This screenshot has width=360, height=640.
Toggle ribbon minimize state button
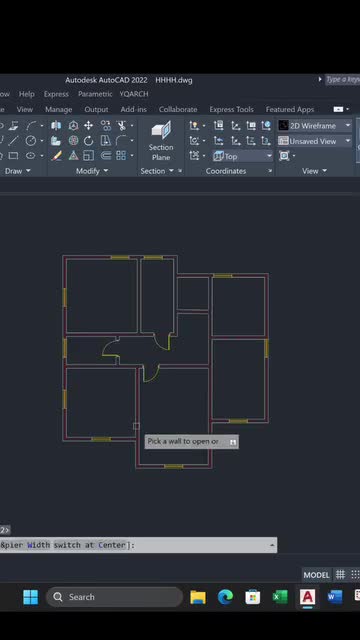pos(338,109)
